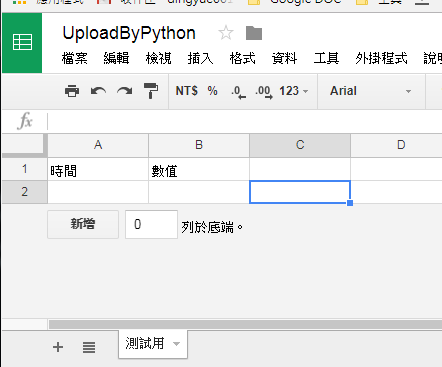Image resolution: width=442 pixels, height=367 pixels.
Task: Select all cells via corner box
Action: [x=25, y=145]
